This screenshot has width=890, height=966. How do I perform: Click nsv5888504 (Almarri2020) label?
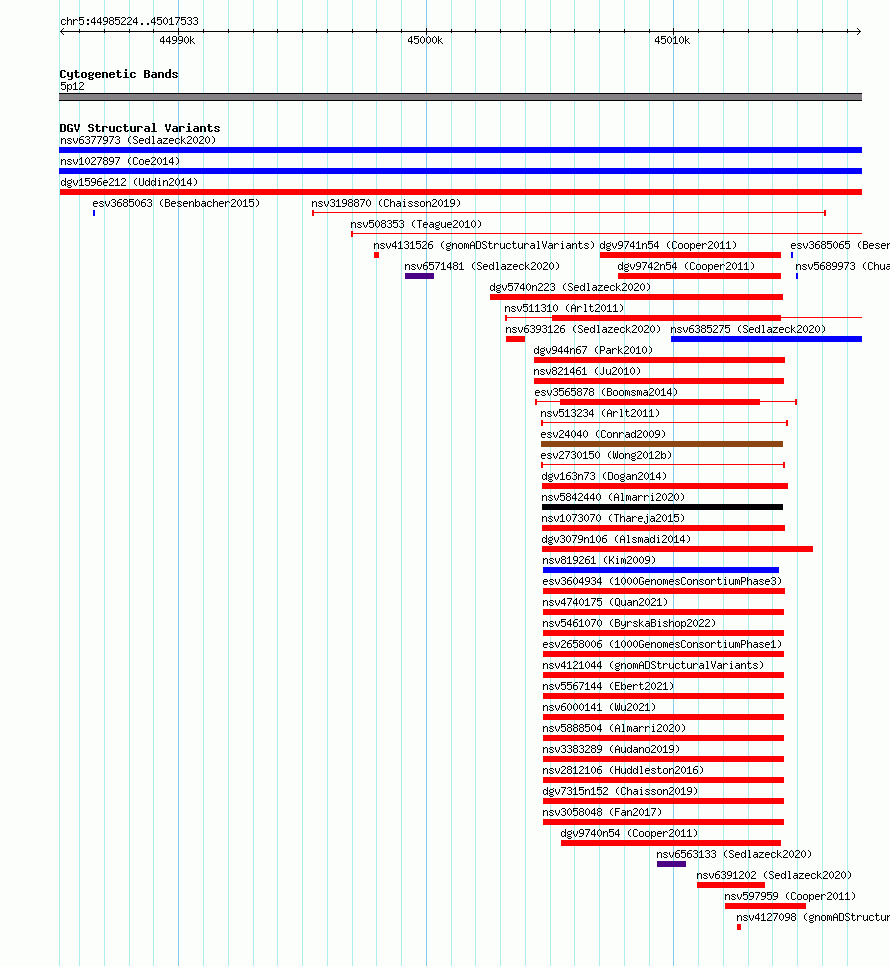[615, 728]
